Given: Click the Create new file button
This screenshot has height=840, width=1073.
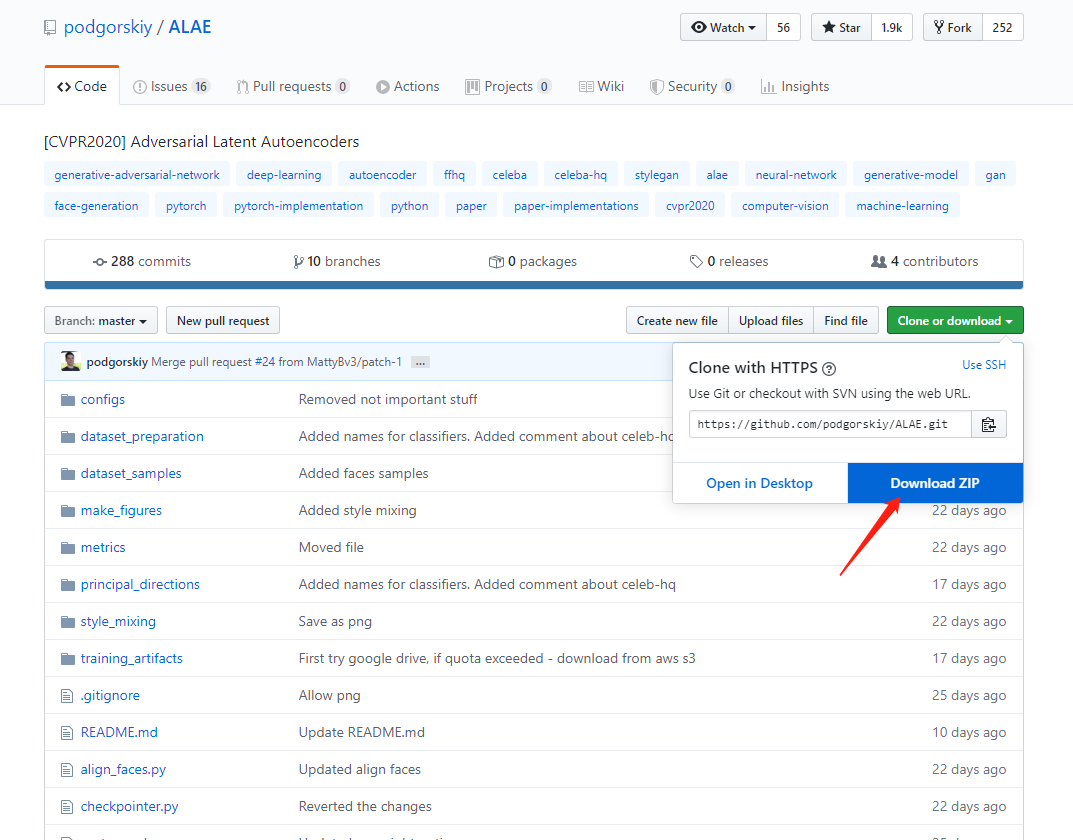Looking at the screenshot, I should click(677, 321).
